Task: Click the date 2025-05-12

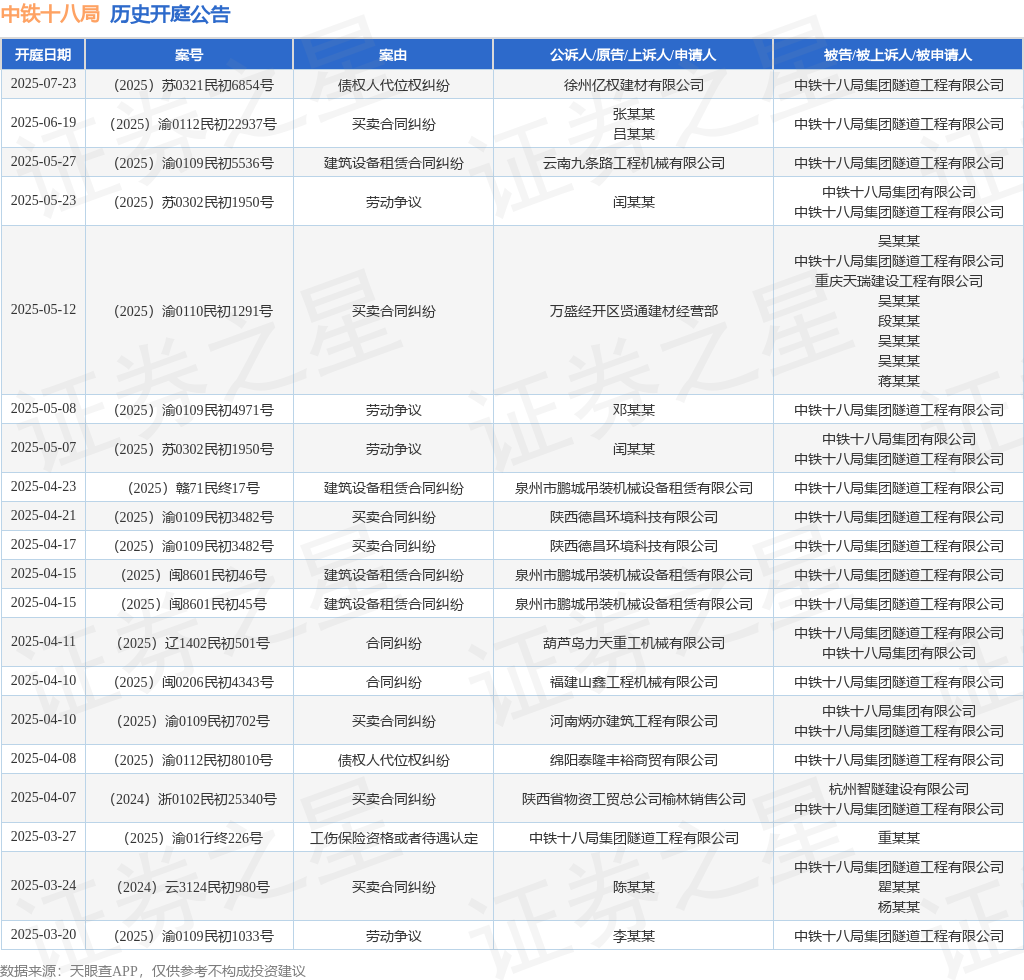Action: click(x=43, y=309)
